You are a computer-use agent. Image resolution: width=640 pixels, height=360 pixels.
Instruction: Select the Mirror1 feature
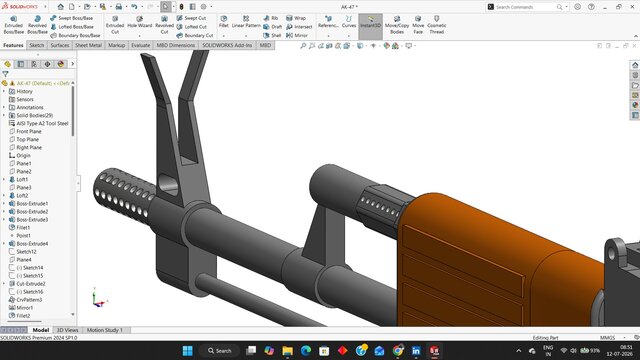click(24, 308)
